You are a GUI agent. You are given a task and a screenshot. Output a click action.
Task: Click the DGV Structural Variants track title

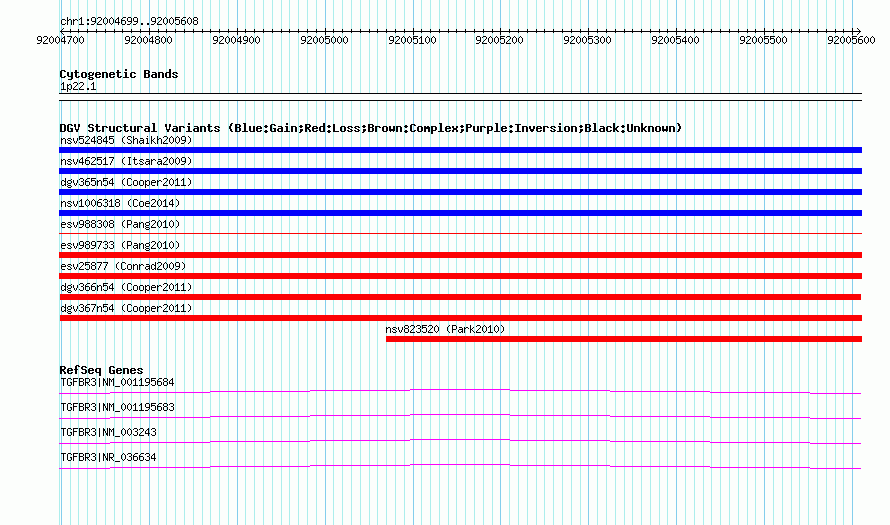pos(370,128)
